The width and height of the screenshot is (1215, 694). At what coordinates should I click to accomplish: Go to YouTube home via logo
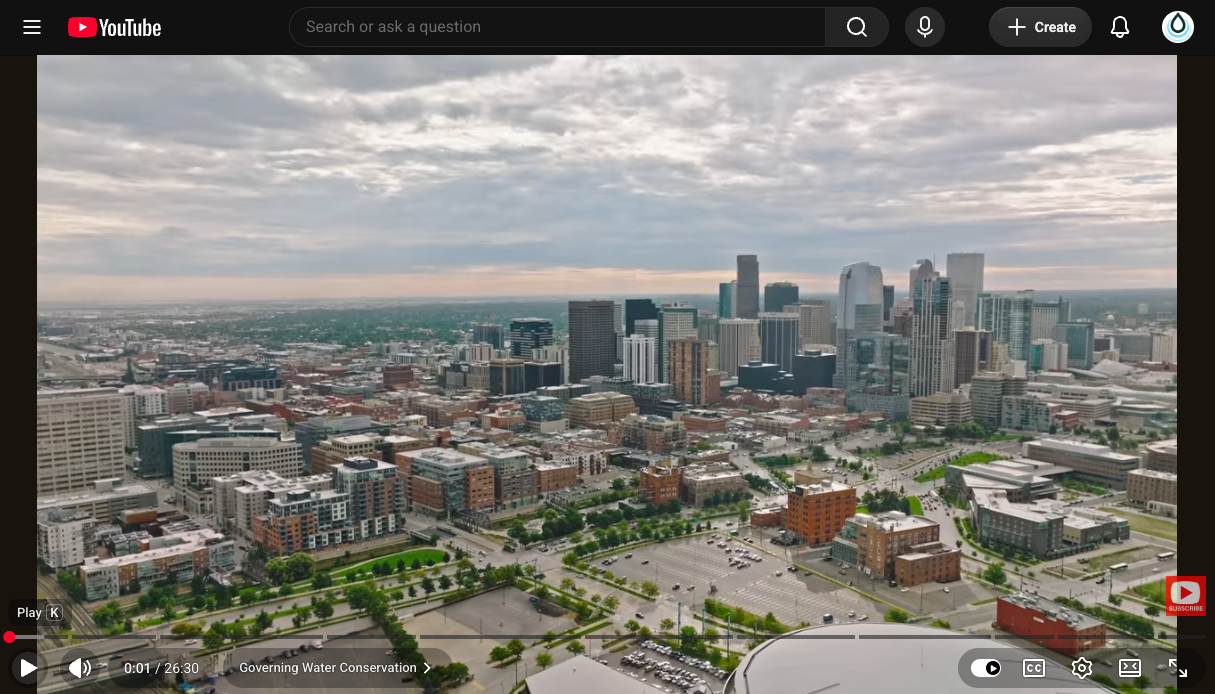point(114,27)
